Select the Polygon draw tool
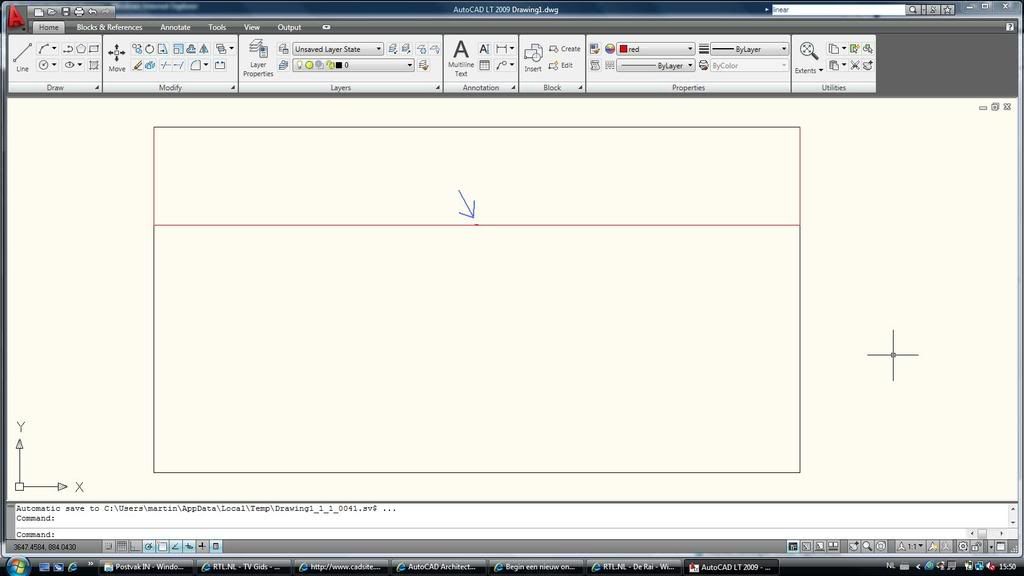Screen dimensions: 1024x576 81,49
